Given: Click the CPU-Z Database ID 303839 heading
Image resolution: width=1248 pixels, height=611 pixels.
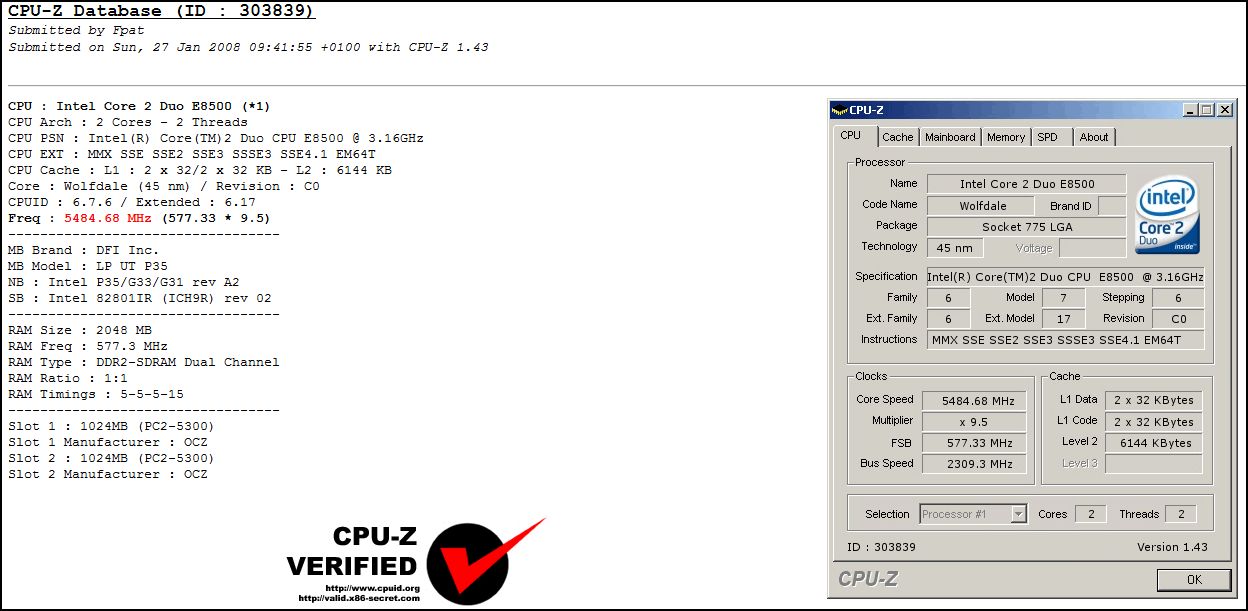Looking at the screenshot, I should coord(161,12).
